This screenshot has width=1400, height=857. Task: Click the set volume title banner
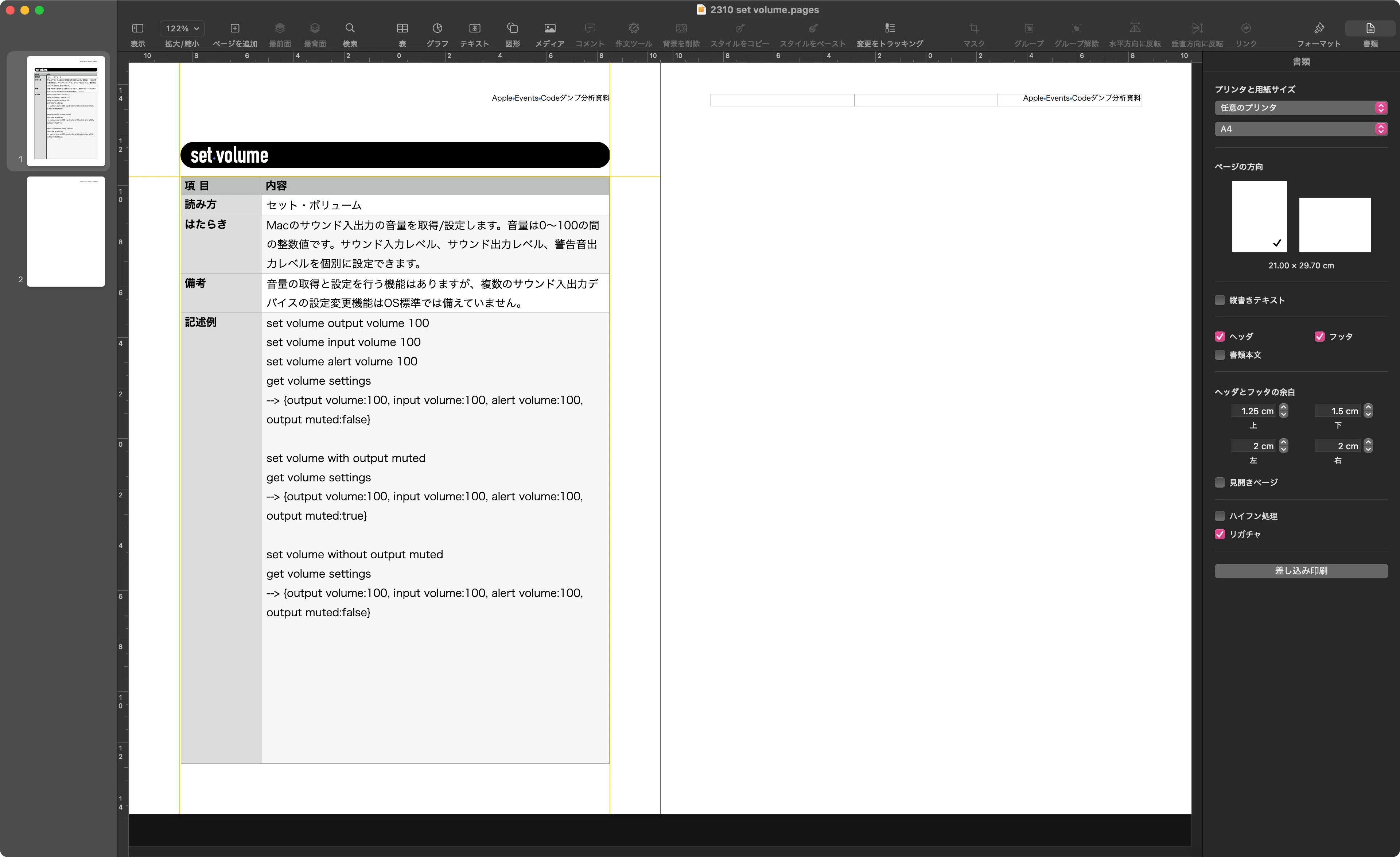click(395, 155)
